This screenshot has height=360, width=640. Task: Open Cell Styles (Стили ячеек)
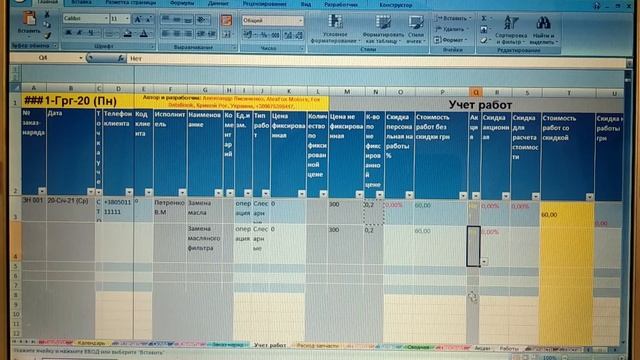pyautogui.click(x=416, y=29)
